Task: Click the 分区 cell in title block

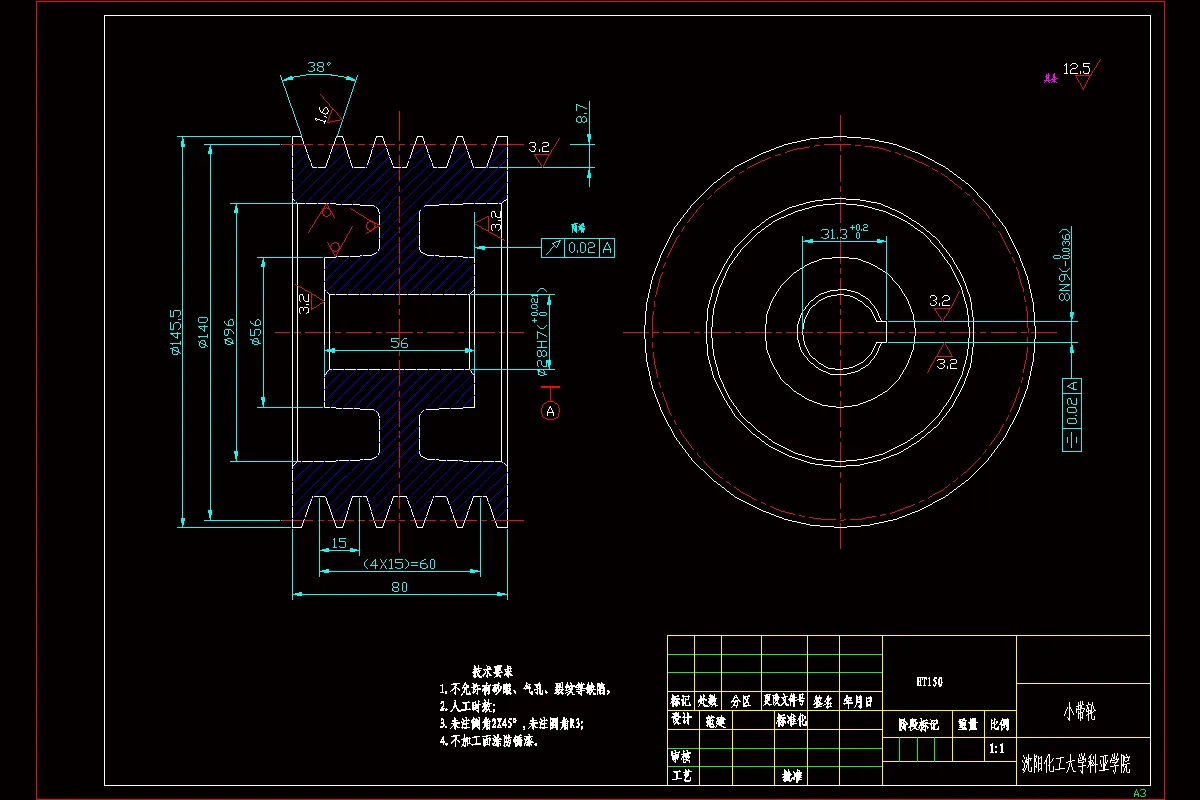Action: (740, 701)
